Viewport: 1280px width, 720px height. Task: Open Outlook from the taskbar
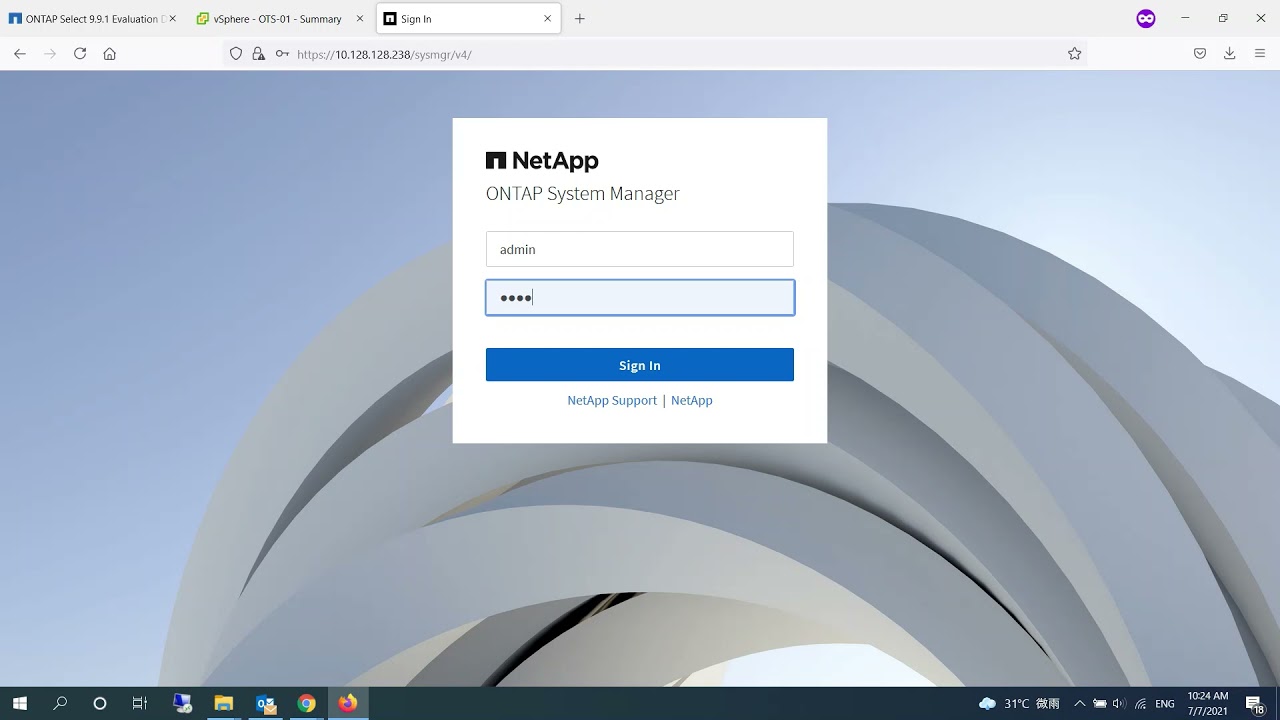point(266,704)
